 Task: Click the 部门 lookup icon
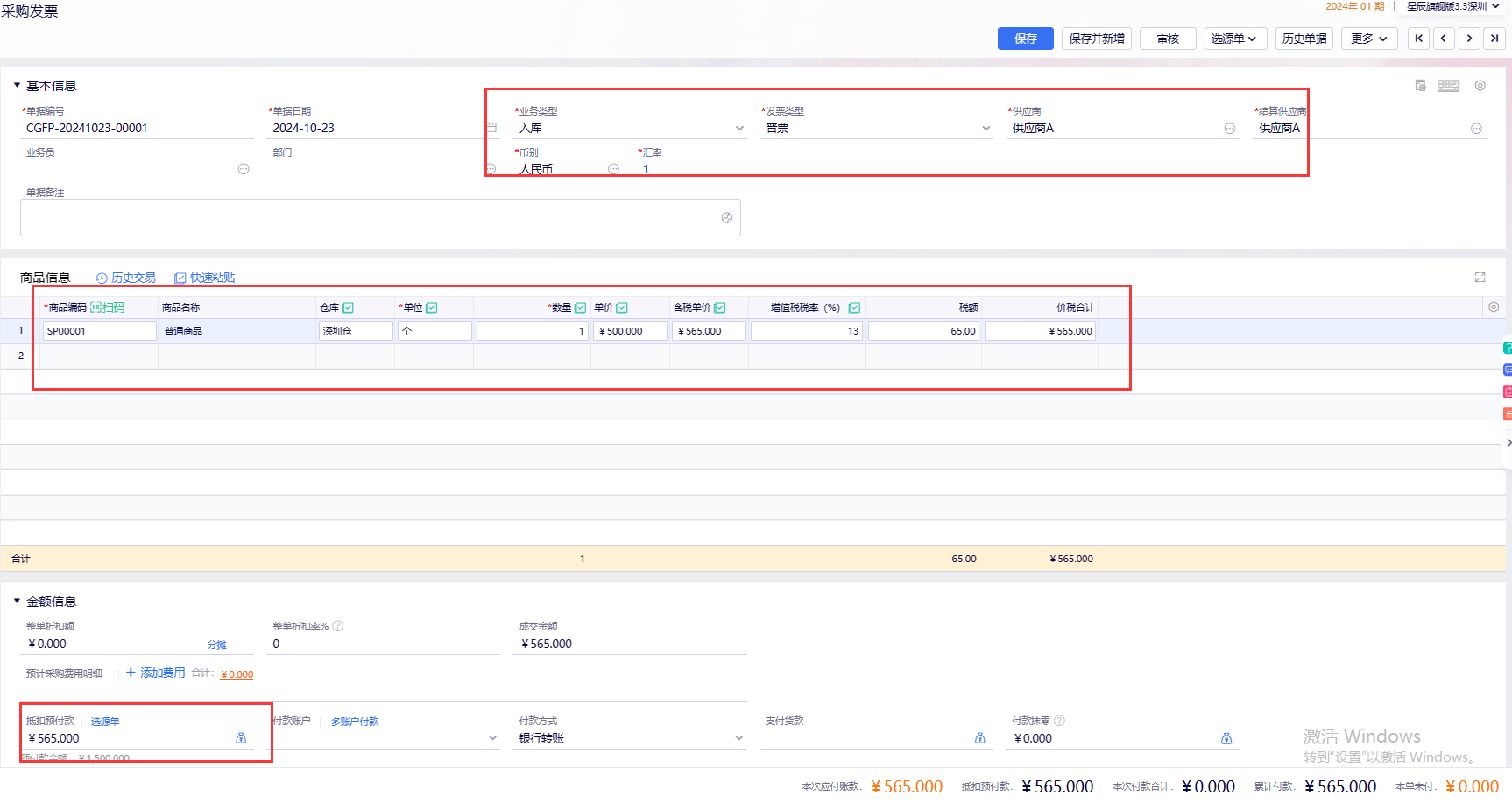pos(491,169)
